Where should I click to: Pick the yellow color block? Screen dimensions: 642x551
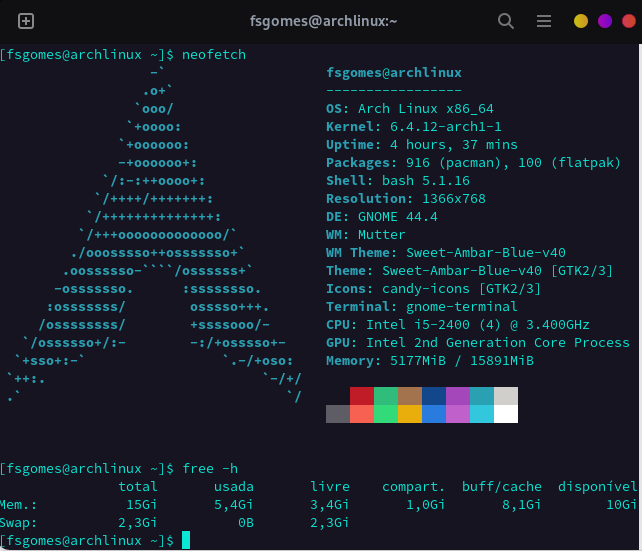point(410,414)
